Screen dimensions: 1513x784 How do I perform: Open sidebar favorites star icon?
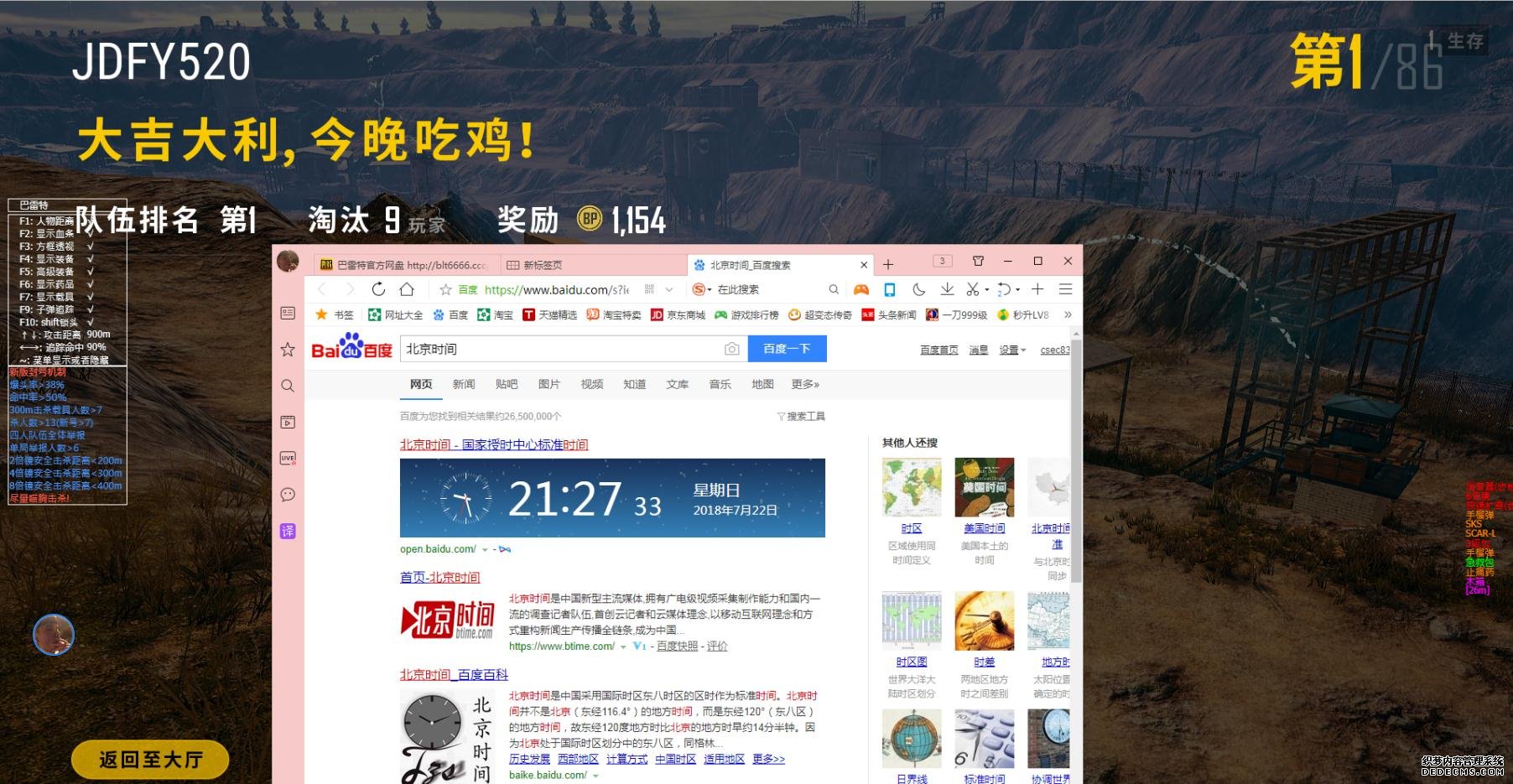coord(288,349)
